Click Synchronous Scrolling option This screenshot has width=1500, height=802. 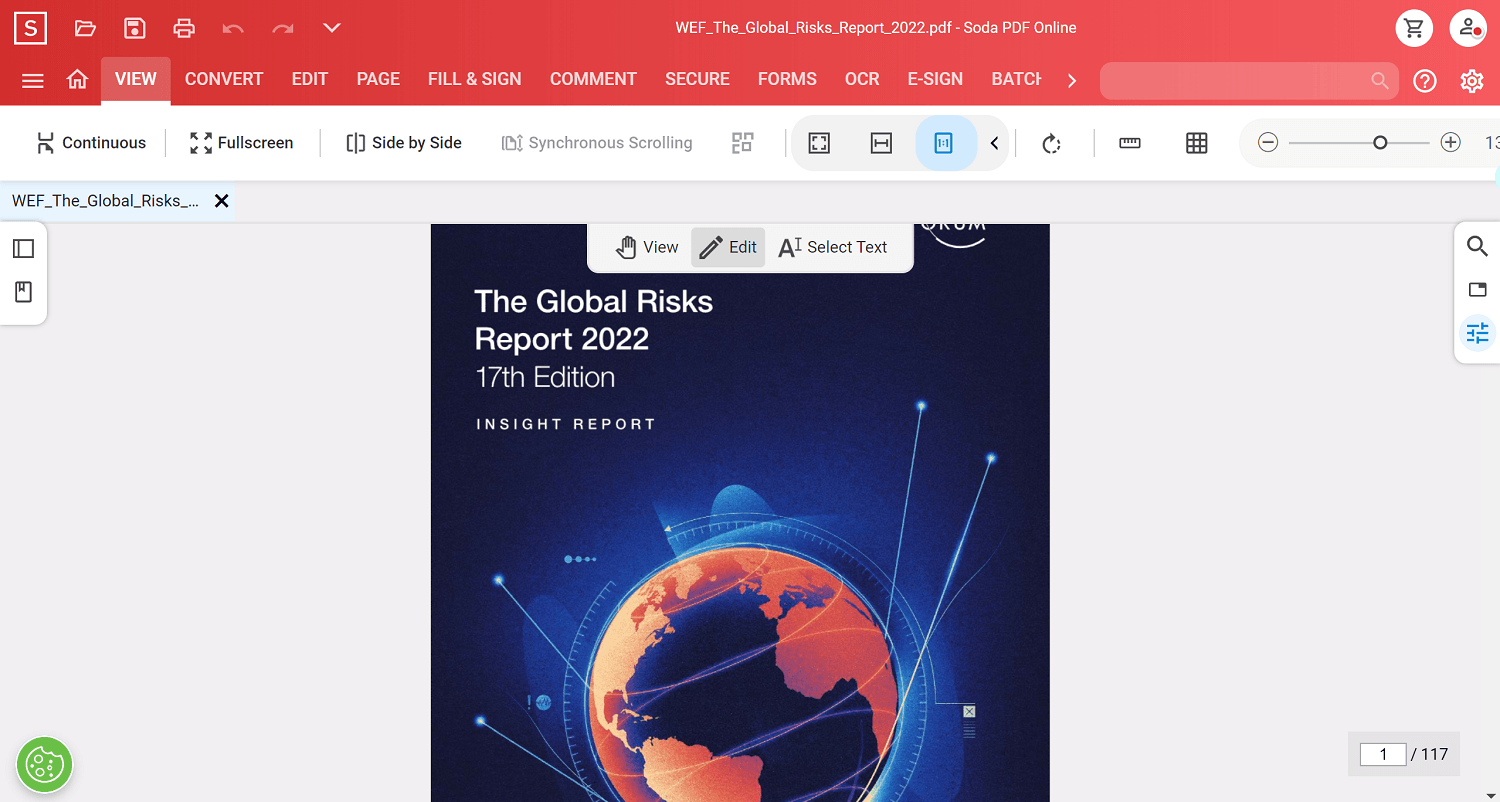click(597, 143)
